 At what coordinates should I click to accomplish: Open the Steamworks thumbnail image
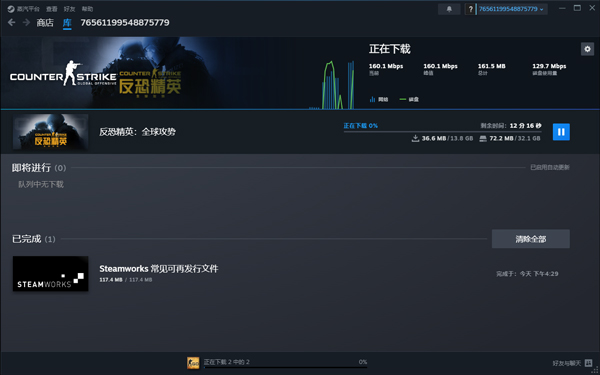click(x=51, y=274)
